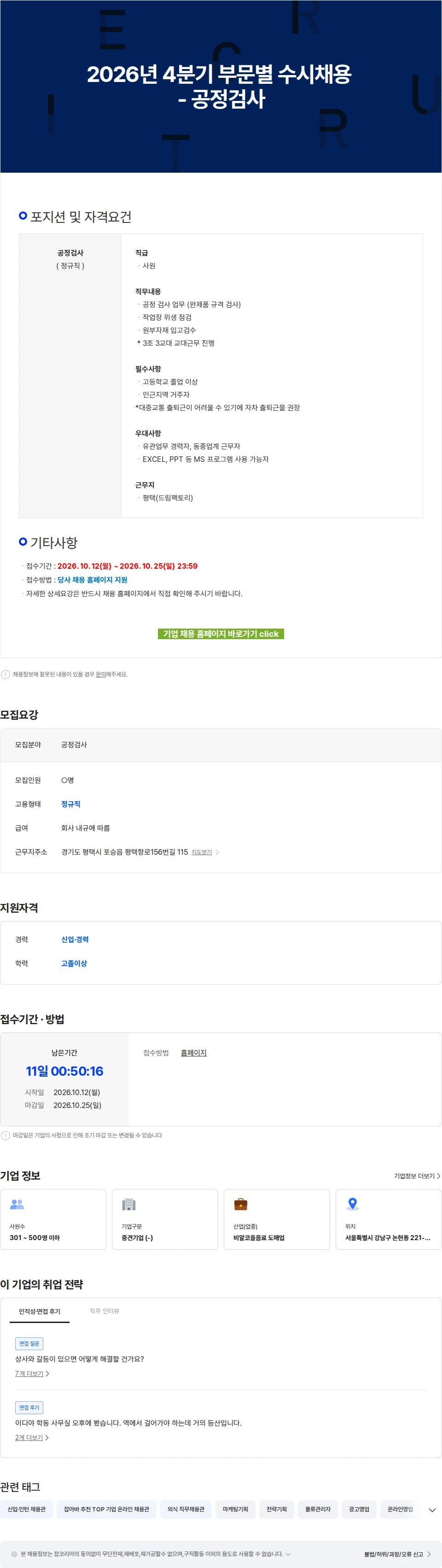
Task: Expand 7개 더보기 interview questions
Action: (x=32, y=1373)
